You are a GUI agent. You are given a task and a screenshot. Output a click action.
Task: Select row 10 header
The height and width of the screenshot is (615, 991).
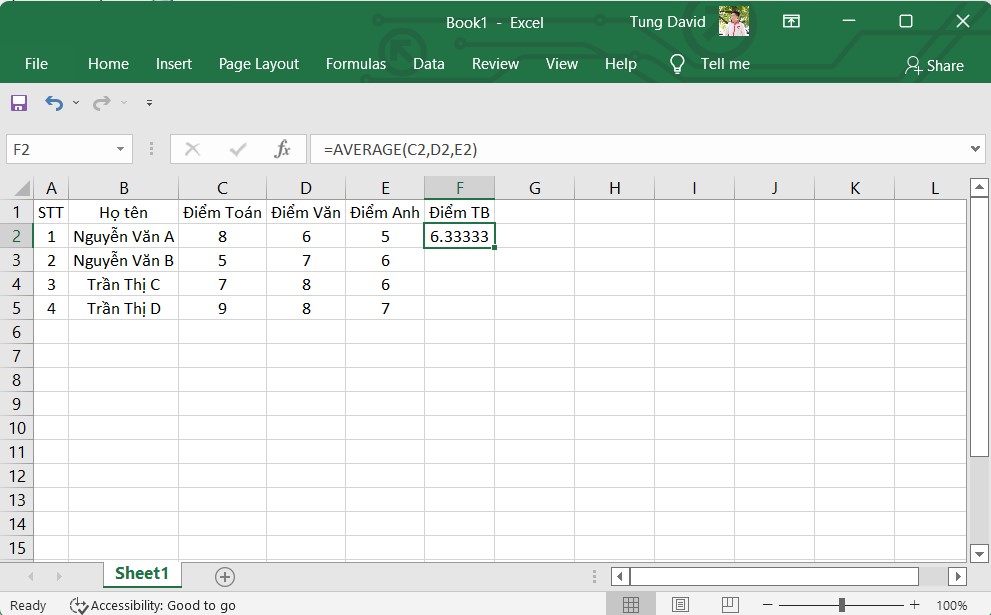pos(16,428)
